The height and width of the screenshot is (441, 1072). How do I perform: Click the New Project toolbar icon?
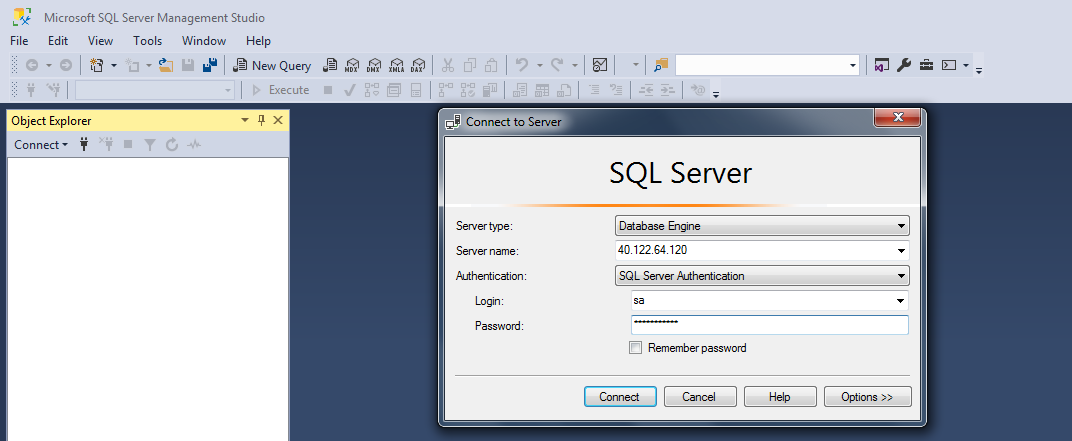click(96, 66)
